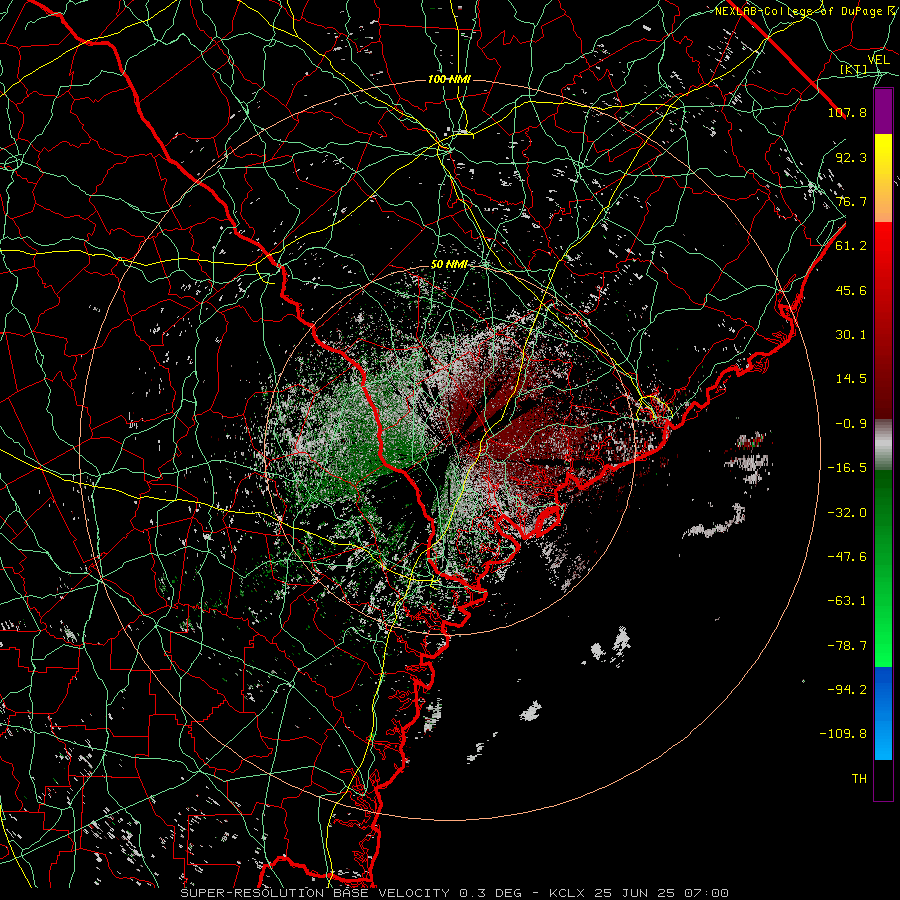Click the 100 NMI range ring label
Screen dimensions: 900x900
pos(449,79)
